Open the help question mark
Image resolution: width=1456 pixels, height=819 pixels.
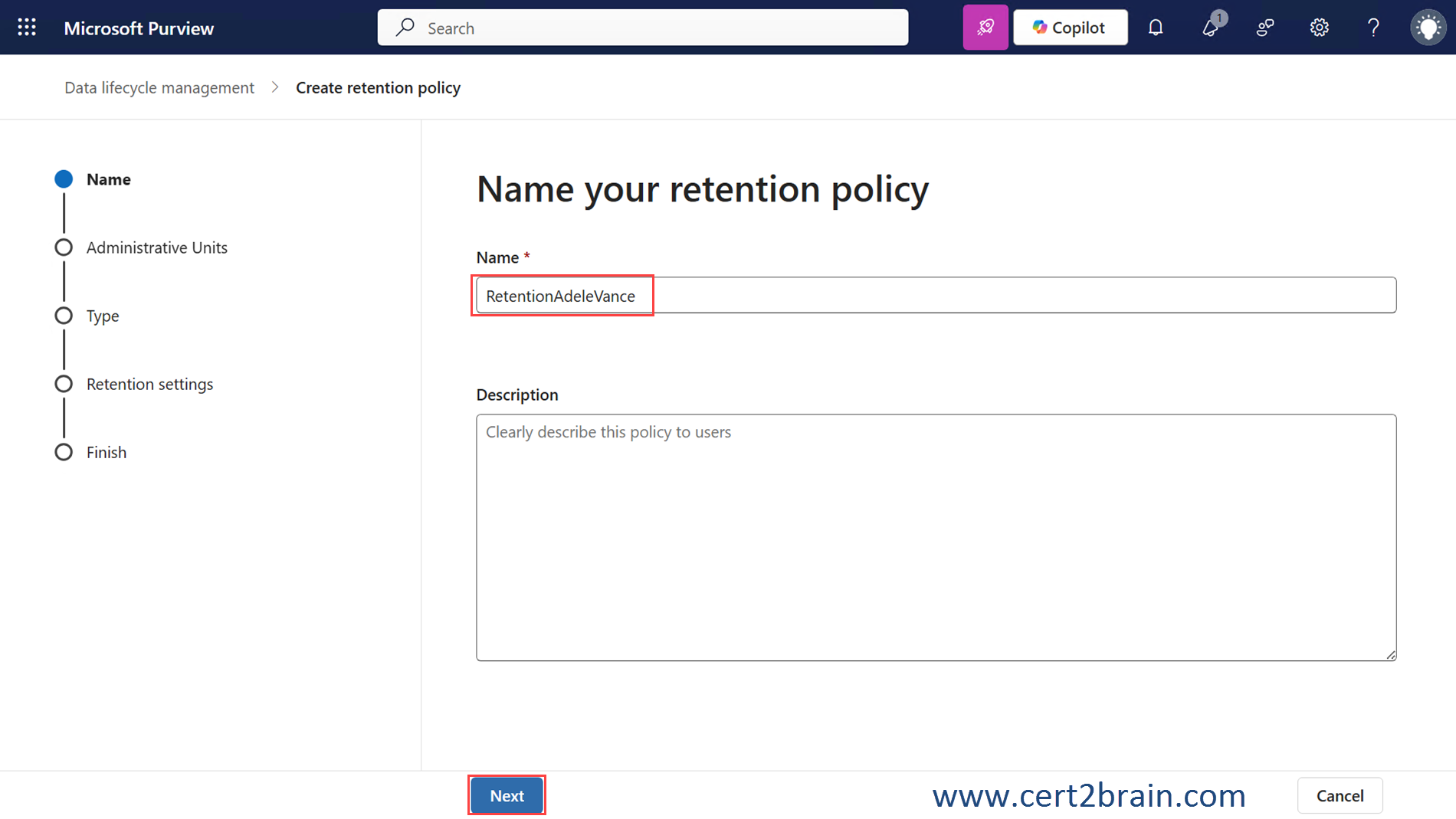pyautogui.click(x=1373, y=28)
